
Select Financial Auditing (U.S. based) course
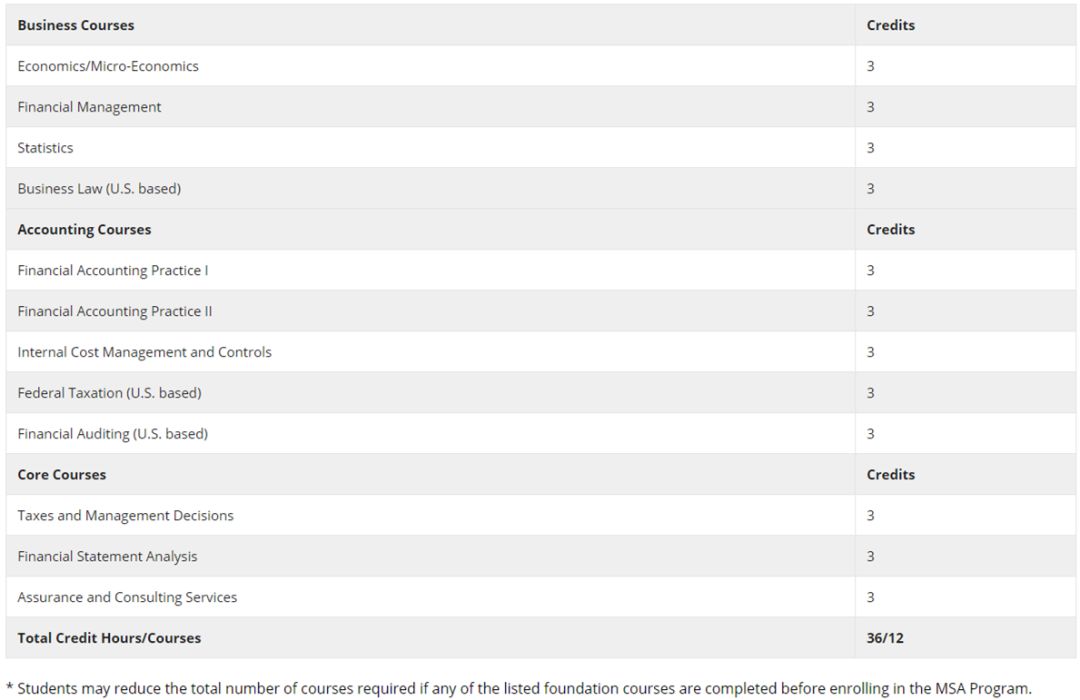(112, 434)
